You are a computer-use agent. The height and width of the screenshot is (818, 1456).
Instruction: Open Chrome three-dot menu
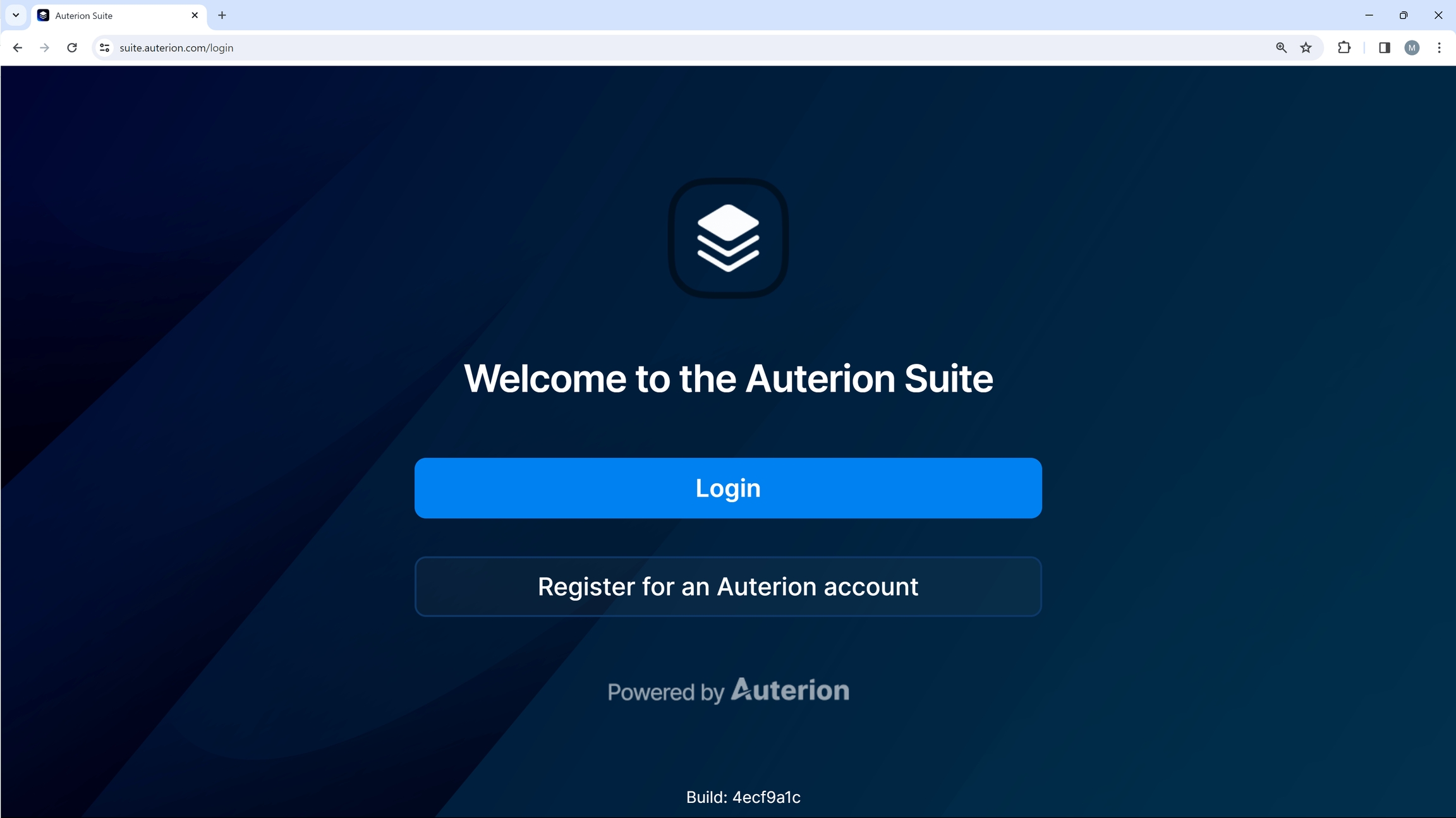coord(1439,48)
